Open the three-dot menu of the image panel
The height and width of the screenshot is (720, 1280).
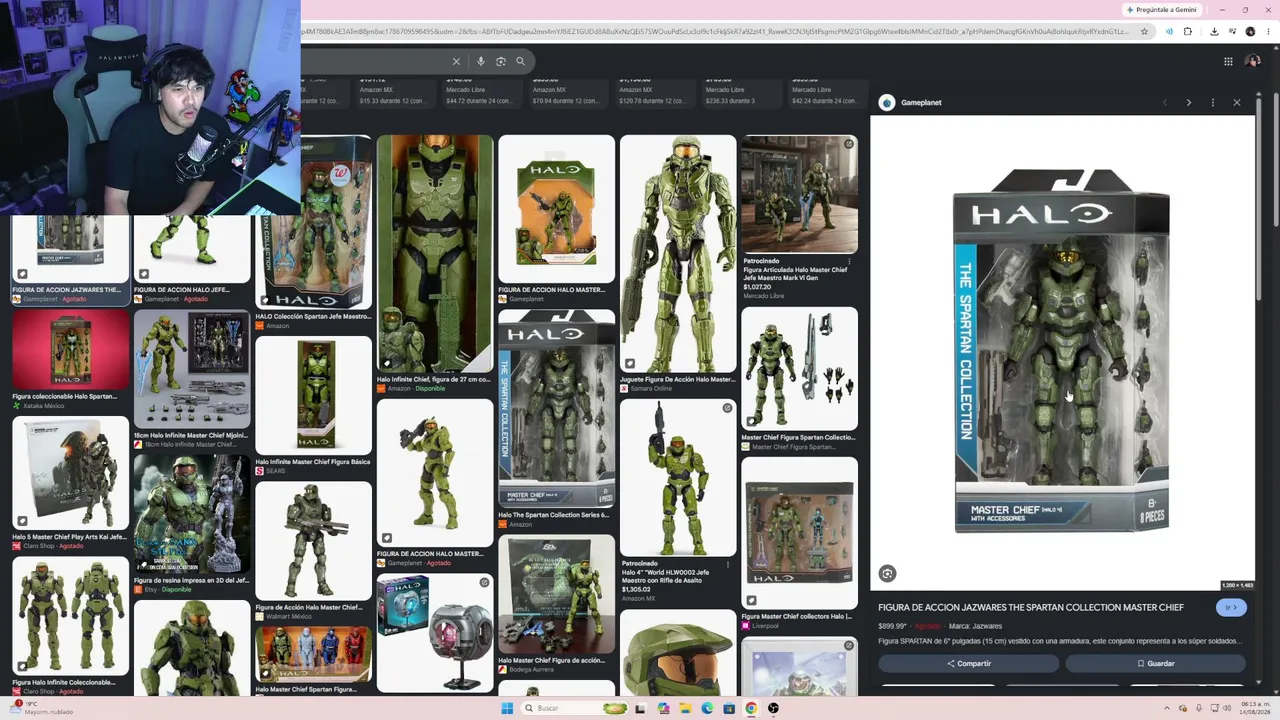(1213, 102)
